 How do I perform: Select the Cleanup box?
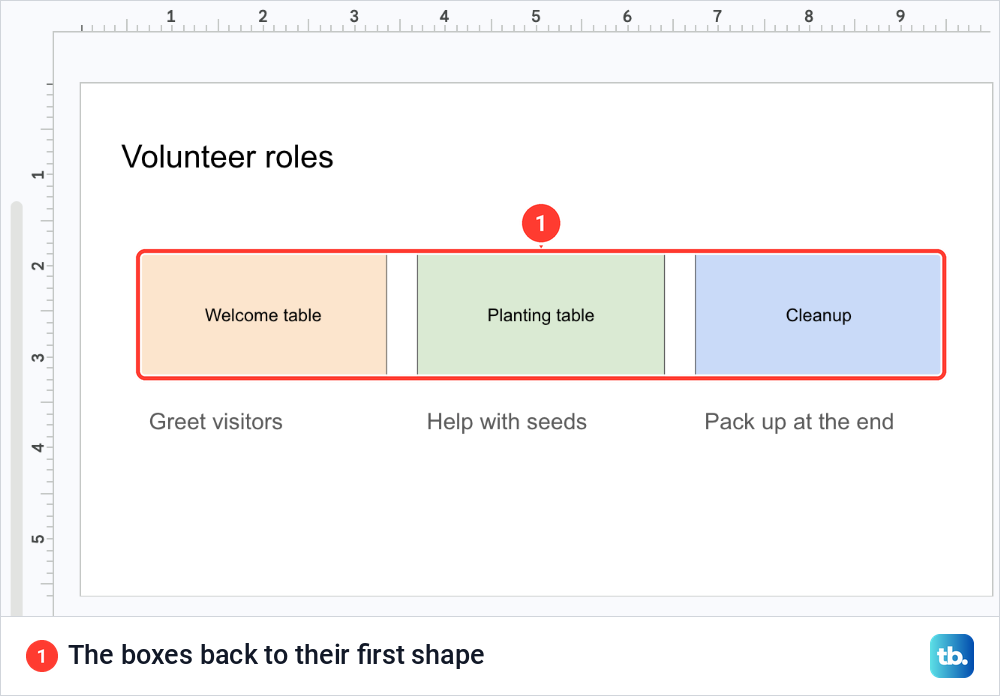point(818,315)
